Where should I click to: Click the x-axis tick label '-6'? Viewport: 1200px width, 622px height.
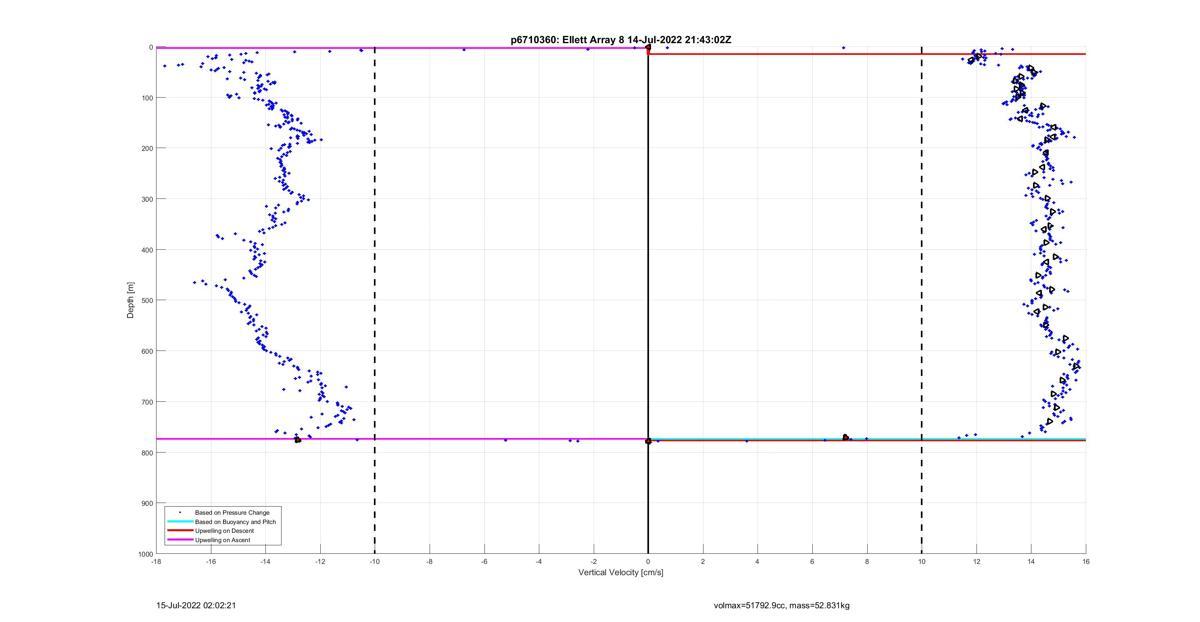484,561
